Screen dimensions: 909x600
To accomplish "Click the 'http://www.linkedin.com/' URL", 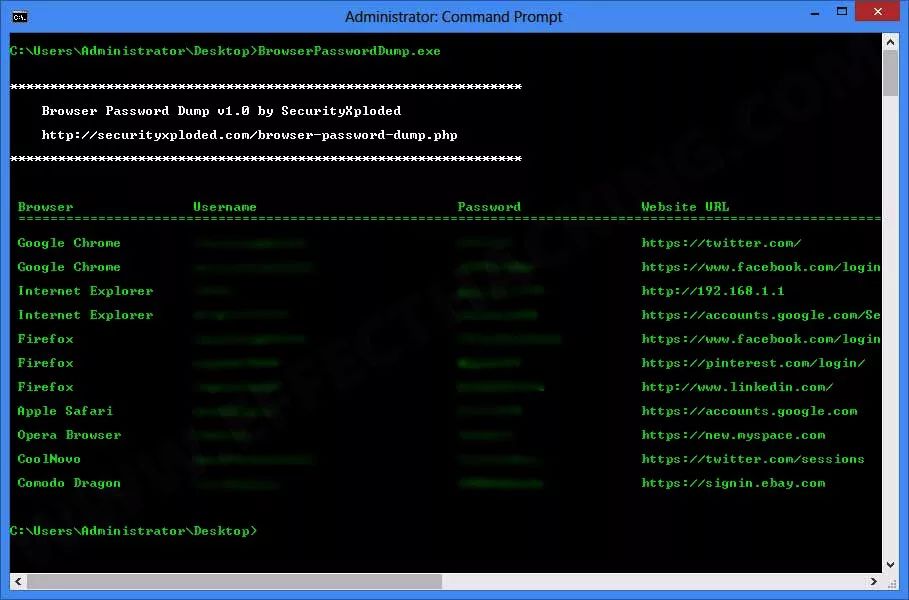I will pyautogui.click(x=737, y=387).
